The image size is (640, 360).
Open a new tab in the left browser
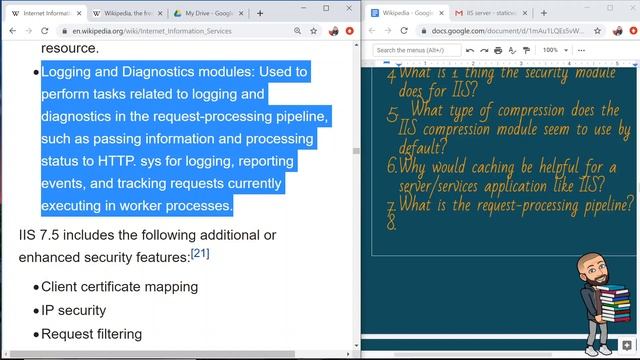pyautogui.click(x=260, y=13)
